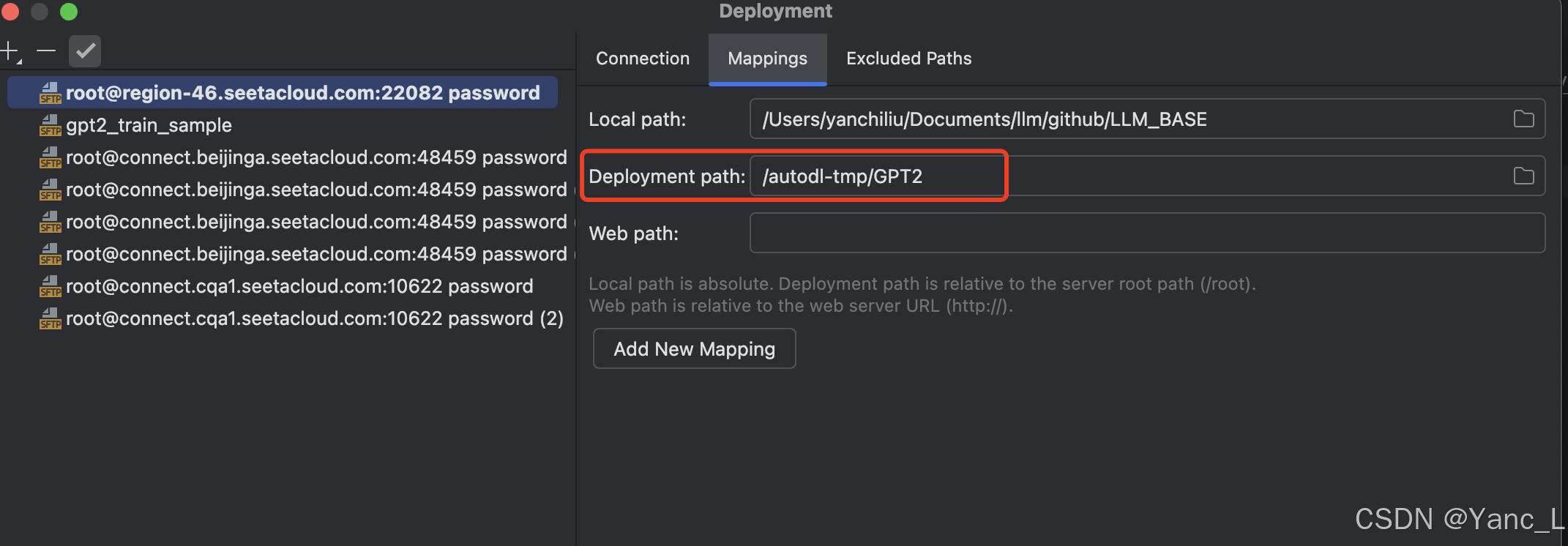The image size is (1568, 546).
Task: Click the Local path input field
Action: pos(1147,119)
